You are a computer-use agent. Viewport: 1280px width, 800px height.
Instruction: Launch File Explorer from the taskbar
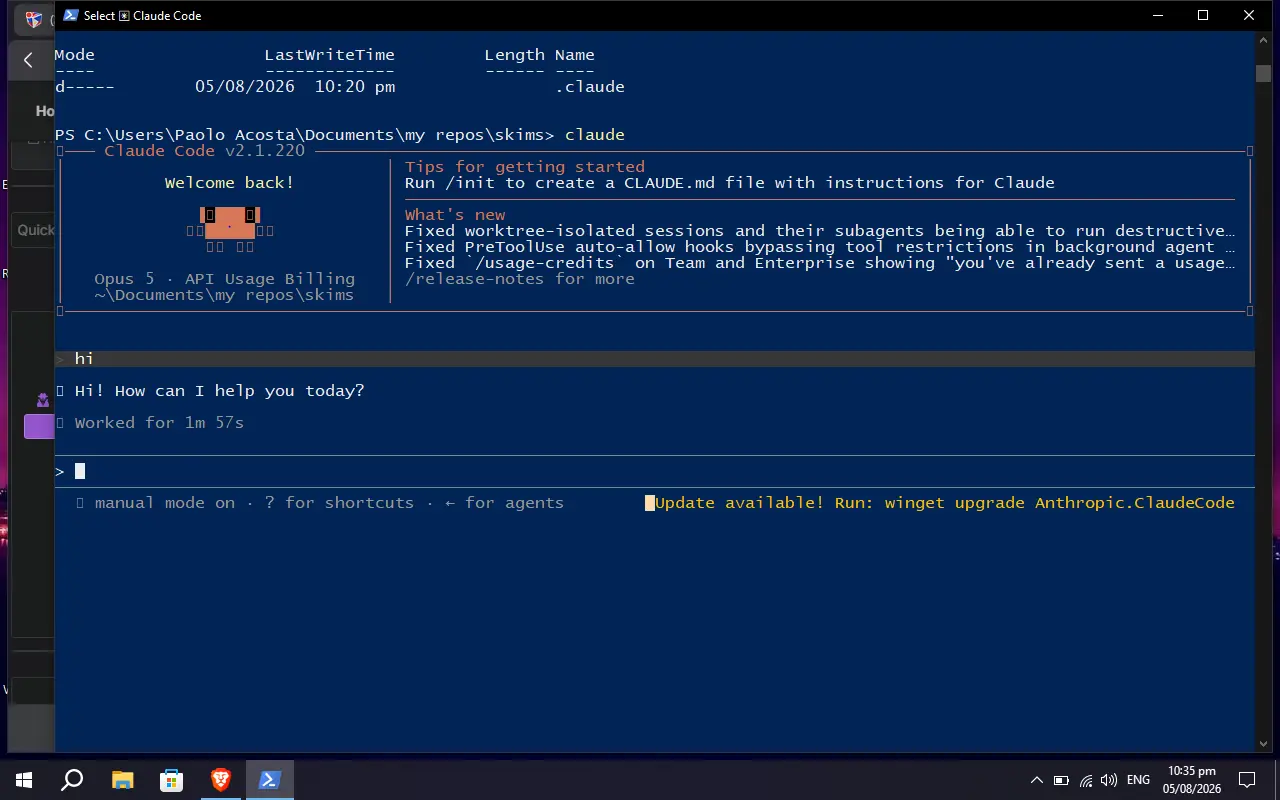[x=122, y=780]
